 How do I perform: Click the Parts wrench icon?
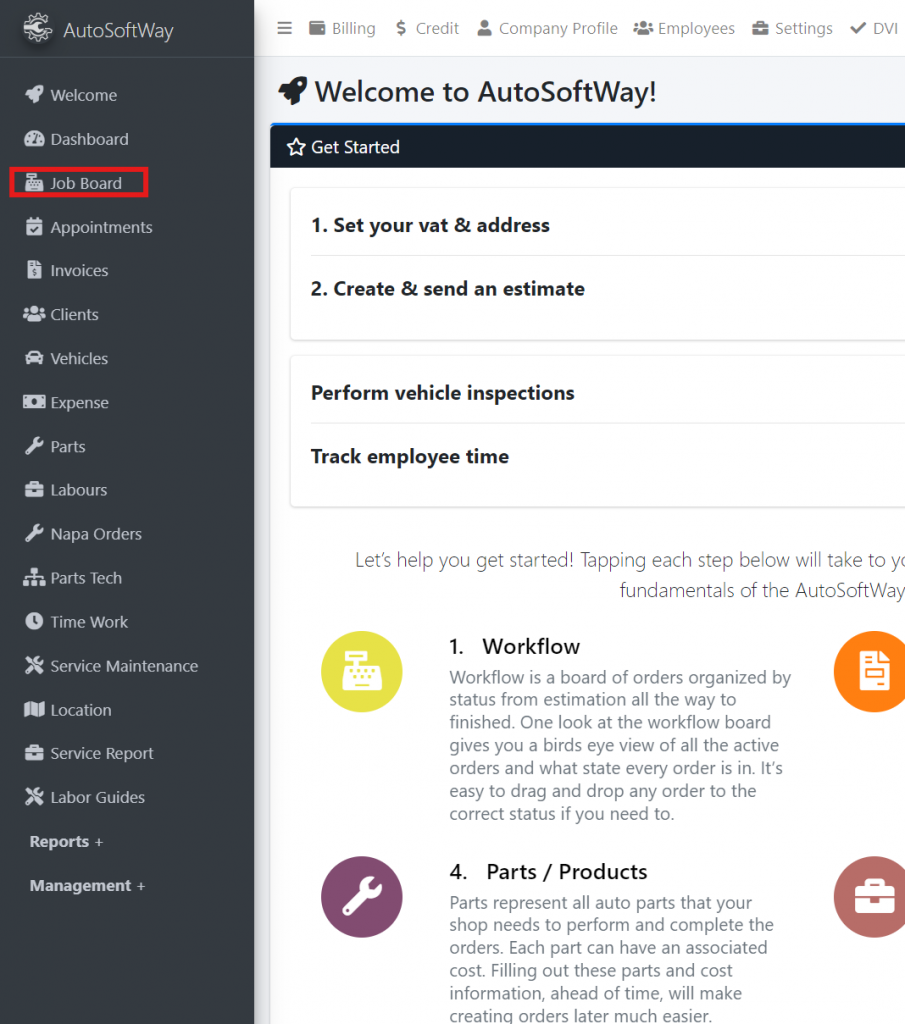click(x=34, y=446)
